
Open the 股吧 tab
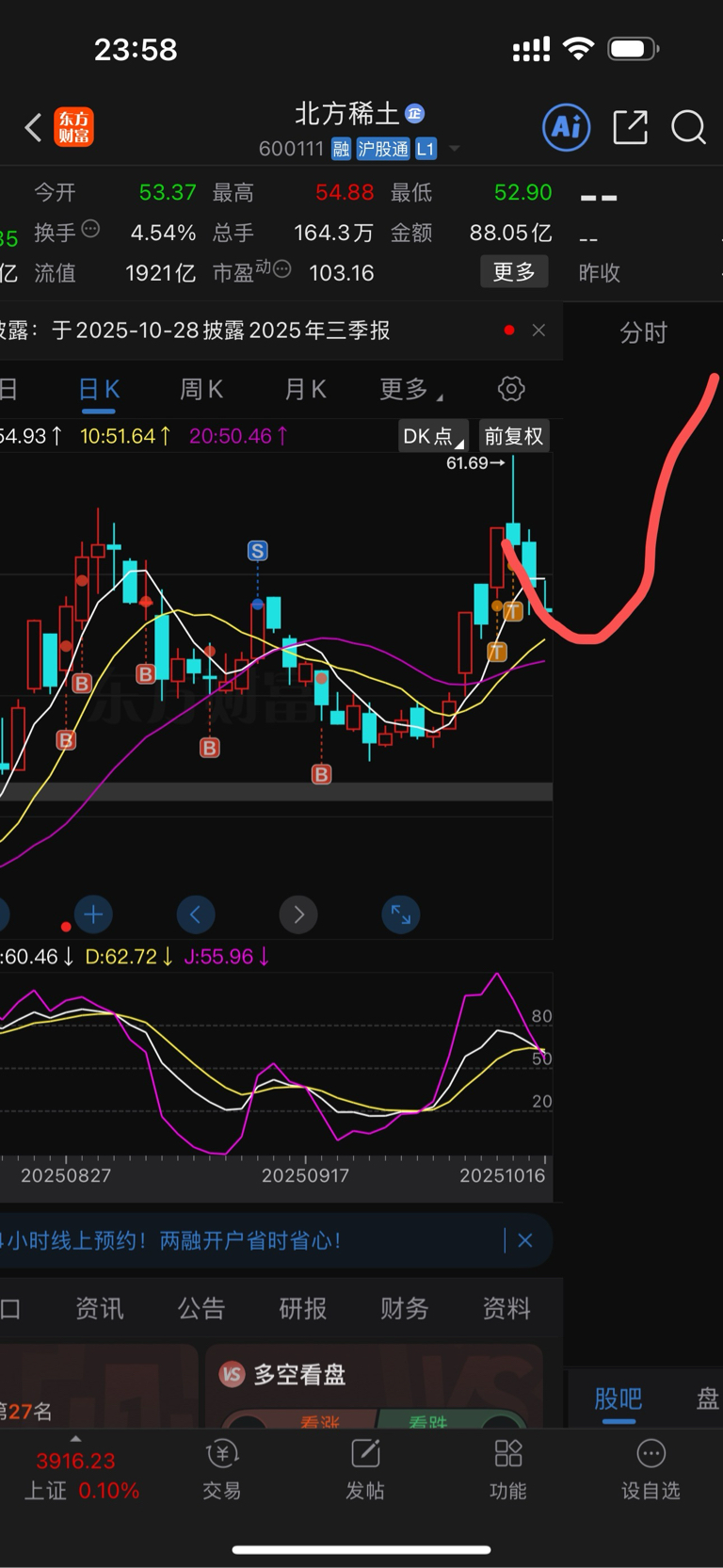(618, 1398)
